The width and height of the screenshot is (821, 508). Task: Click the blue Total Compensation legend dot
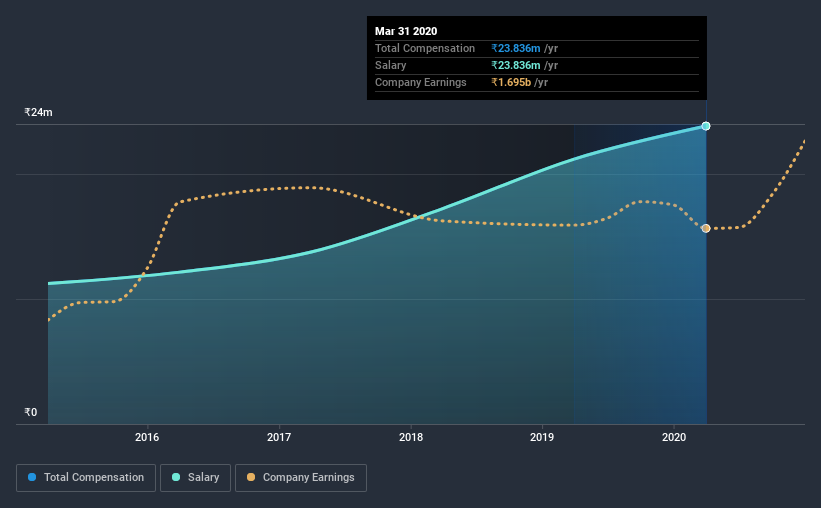(x=32, y=477)
